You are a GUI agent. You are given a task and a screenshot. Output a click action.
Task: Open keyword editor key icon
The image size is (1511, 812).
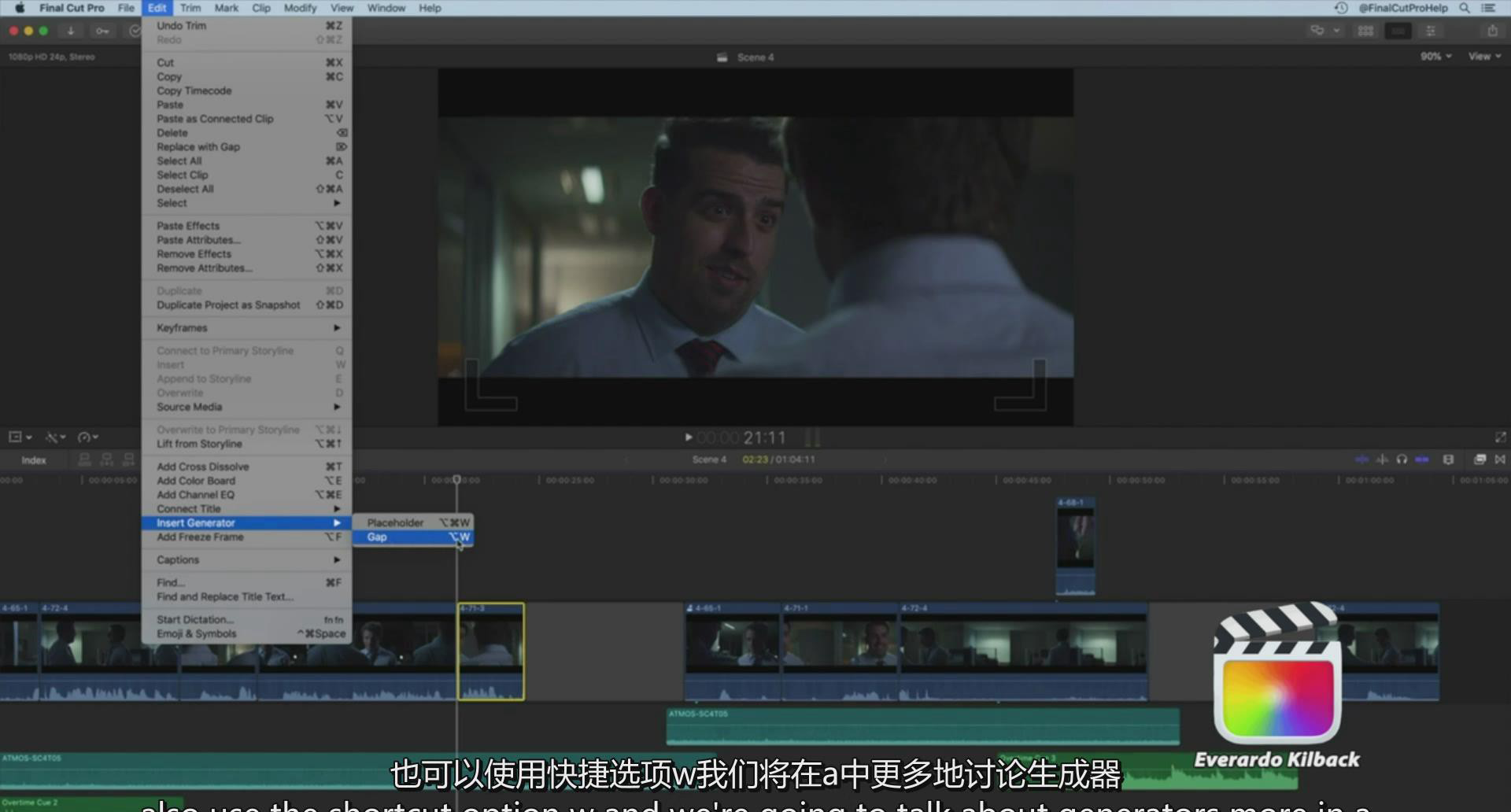[x=102, y=31]
